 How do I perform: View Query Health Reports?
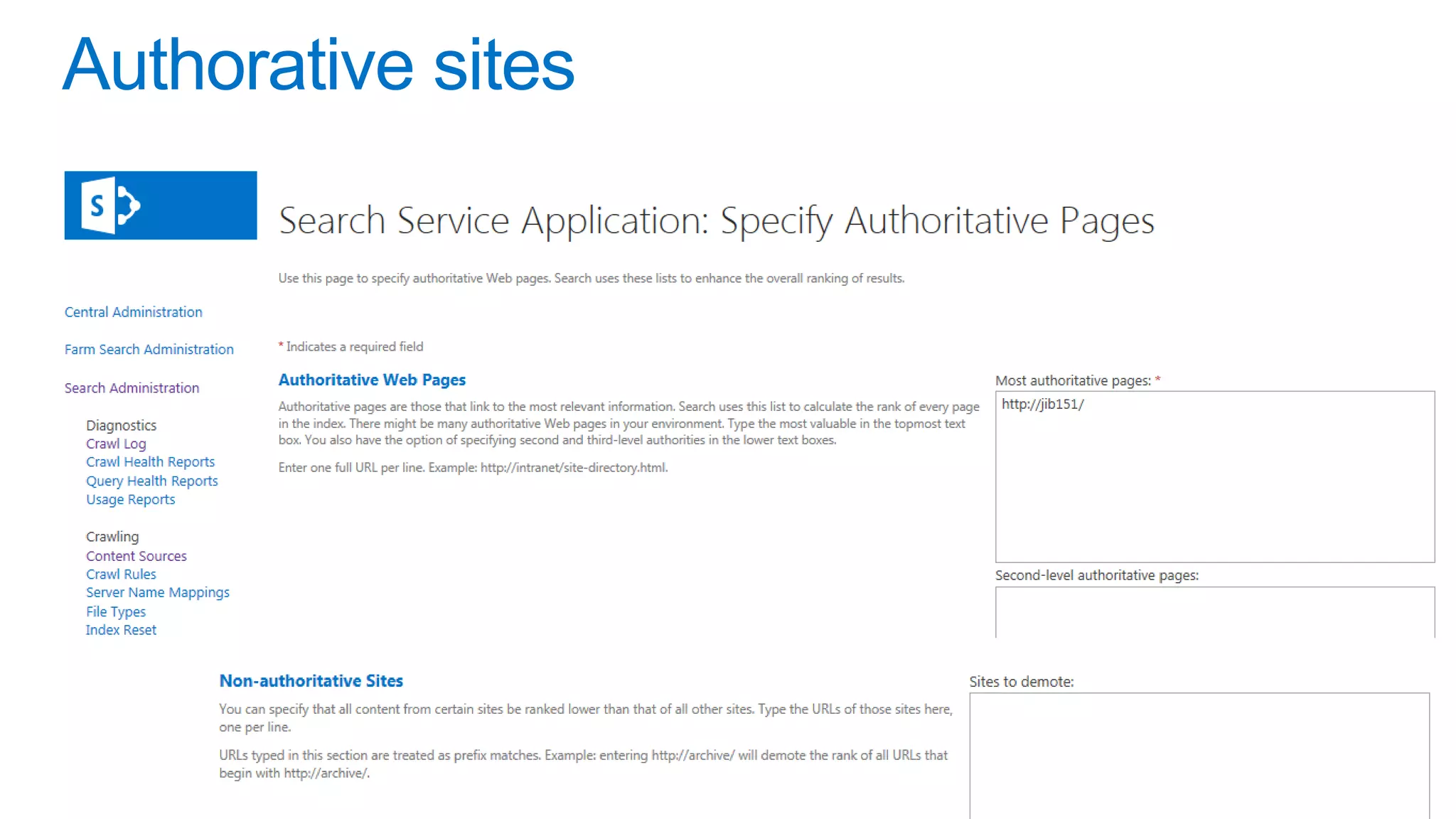[151, 481]
